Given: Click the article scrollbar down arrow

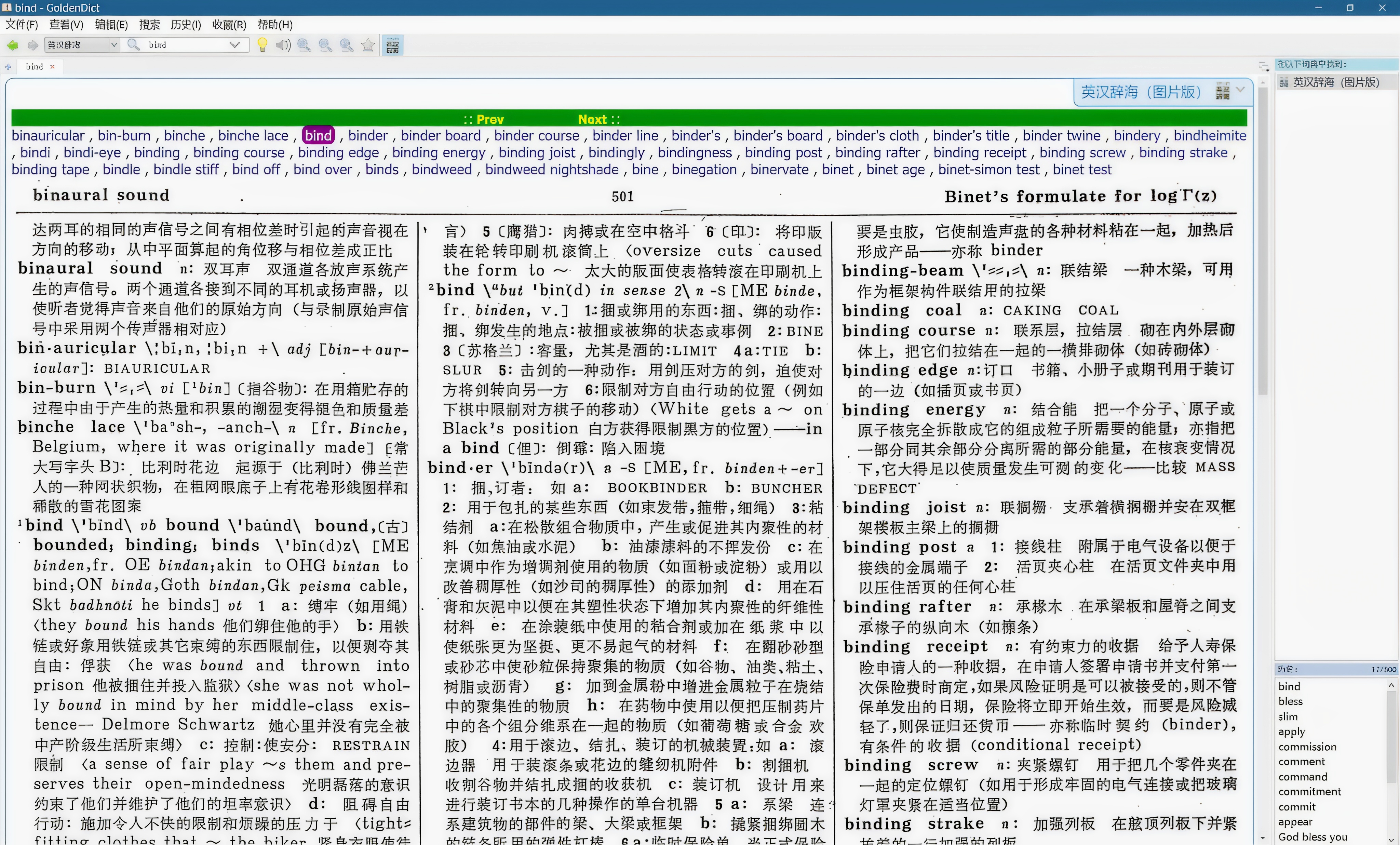Looking at the screenshot, I should pyautogui.click(x=1263, y=838).
